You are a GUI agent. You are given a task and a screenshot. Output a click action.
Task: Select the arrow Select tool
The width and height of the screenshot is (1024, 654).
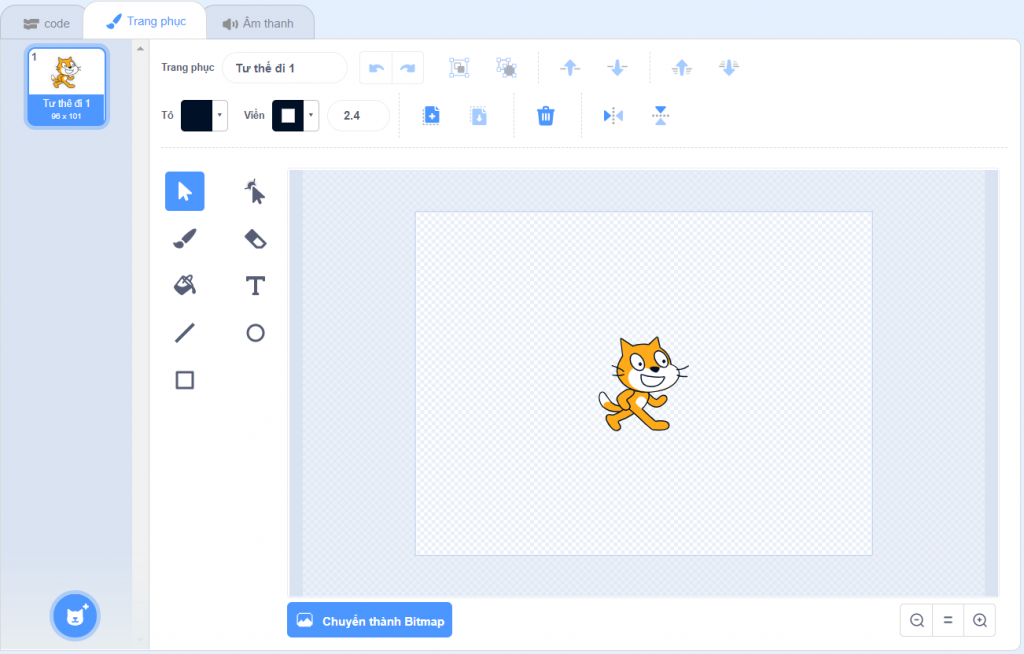185,191
